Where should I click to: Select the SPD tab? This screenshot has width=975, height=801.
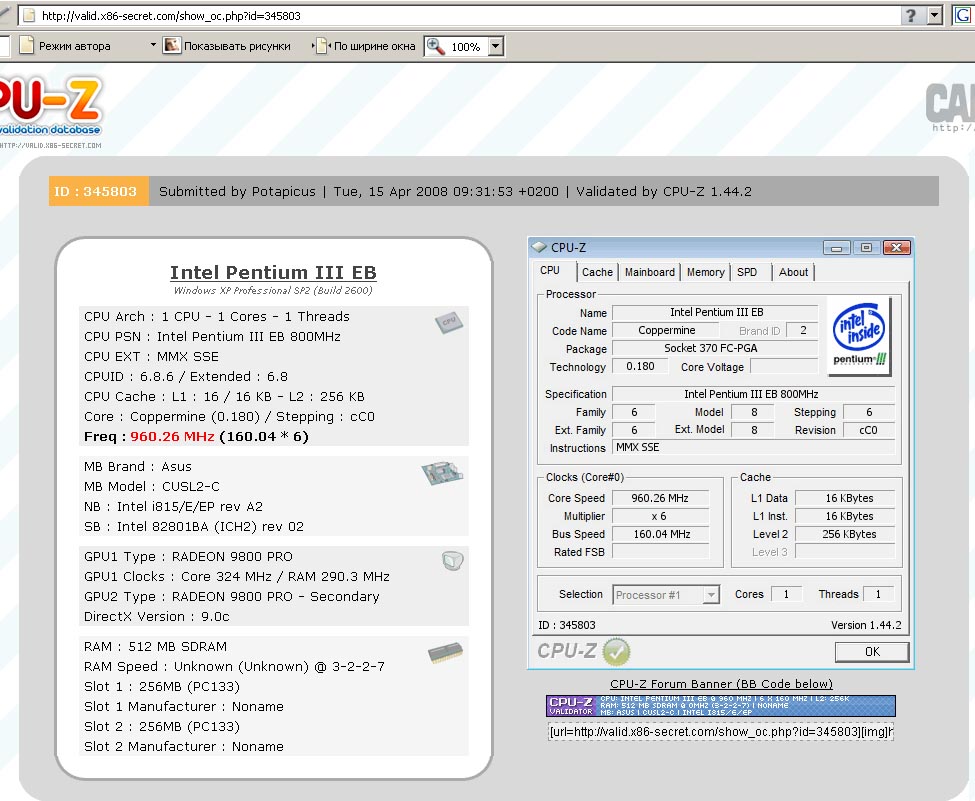tap(747, 272)
